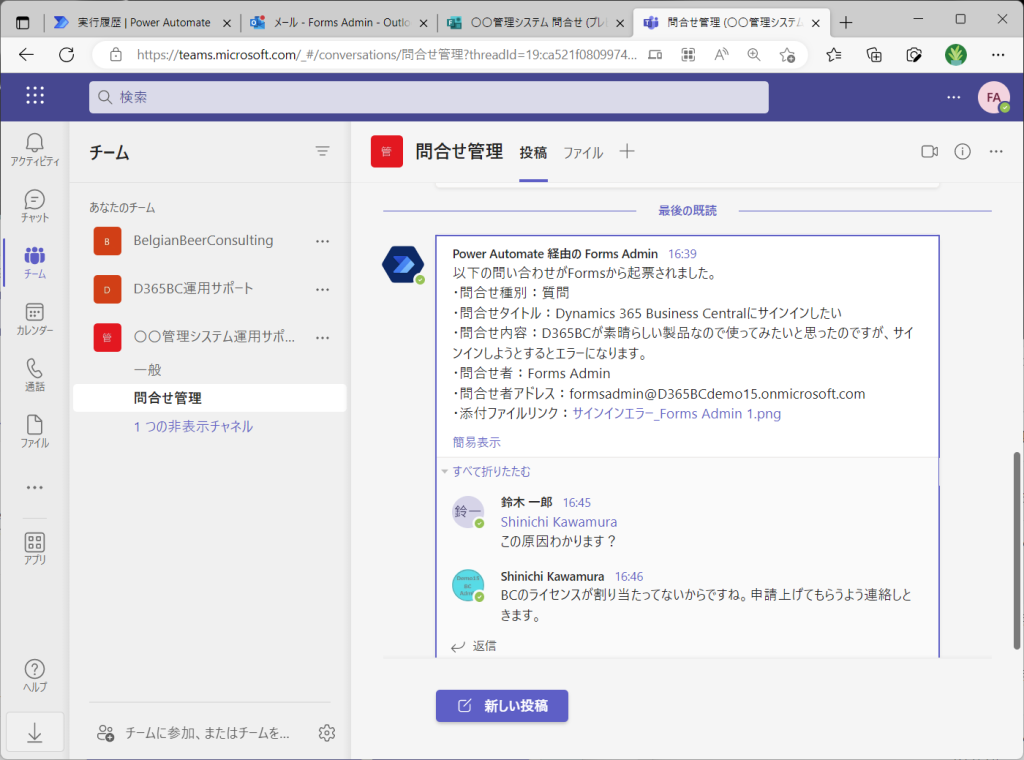
Task: Open Chat in the Teams sidebar
Action: point(35,206)
